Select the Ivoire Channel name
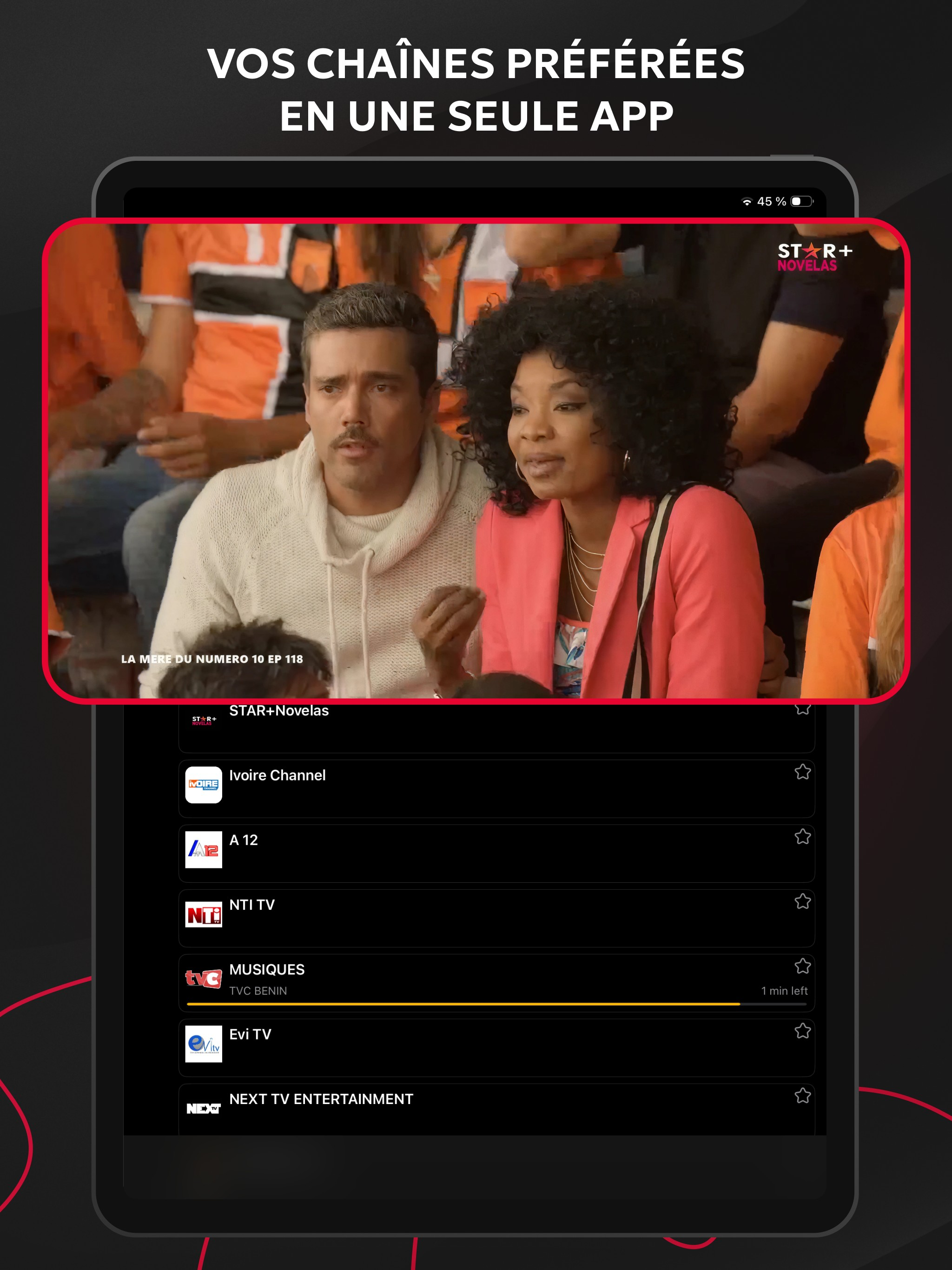 pos(278,775)
